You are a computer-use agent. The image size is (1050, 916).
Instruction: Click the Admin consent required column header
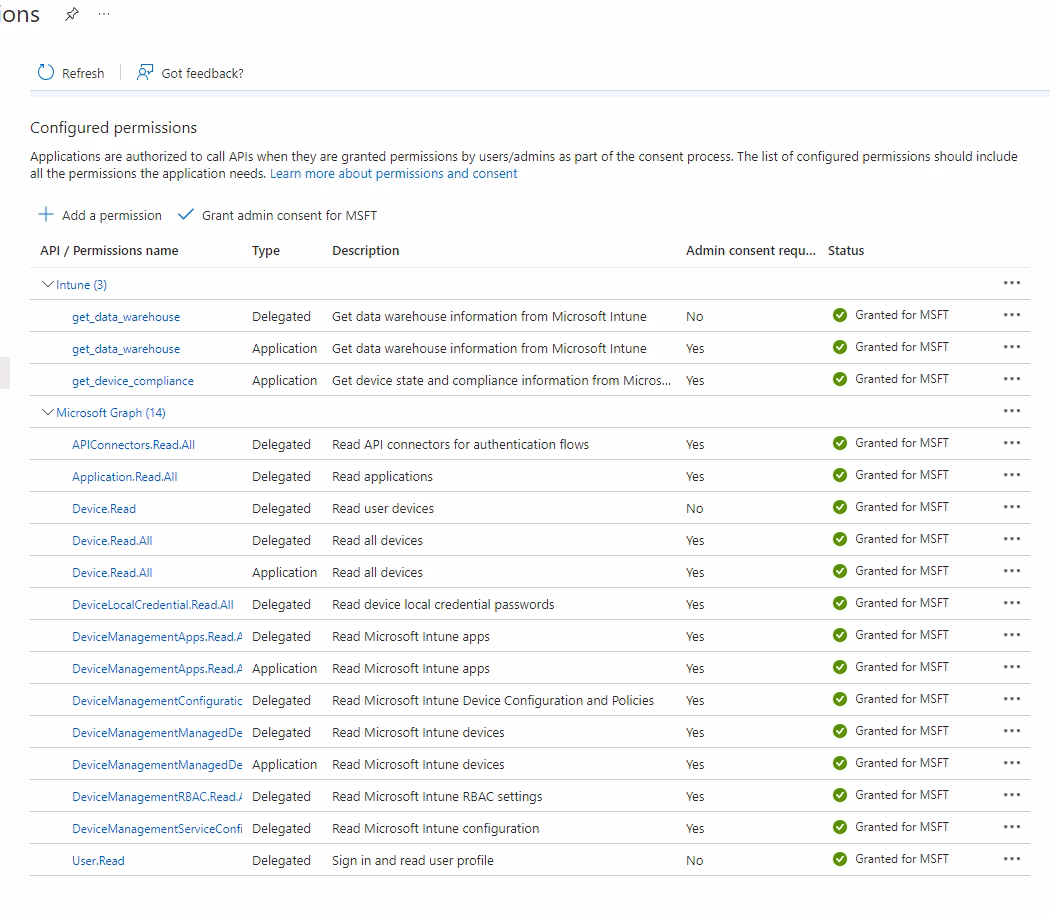click(751, 250)
